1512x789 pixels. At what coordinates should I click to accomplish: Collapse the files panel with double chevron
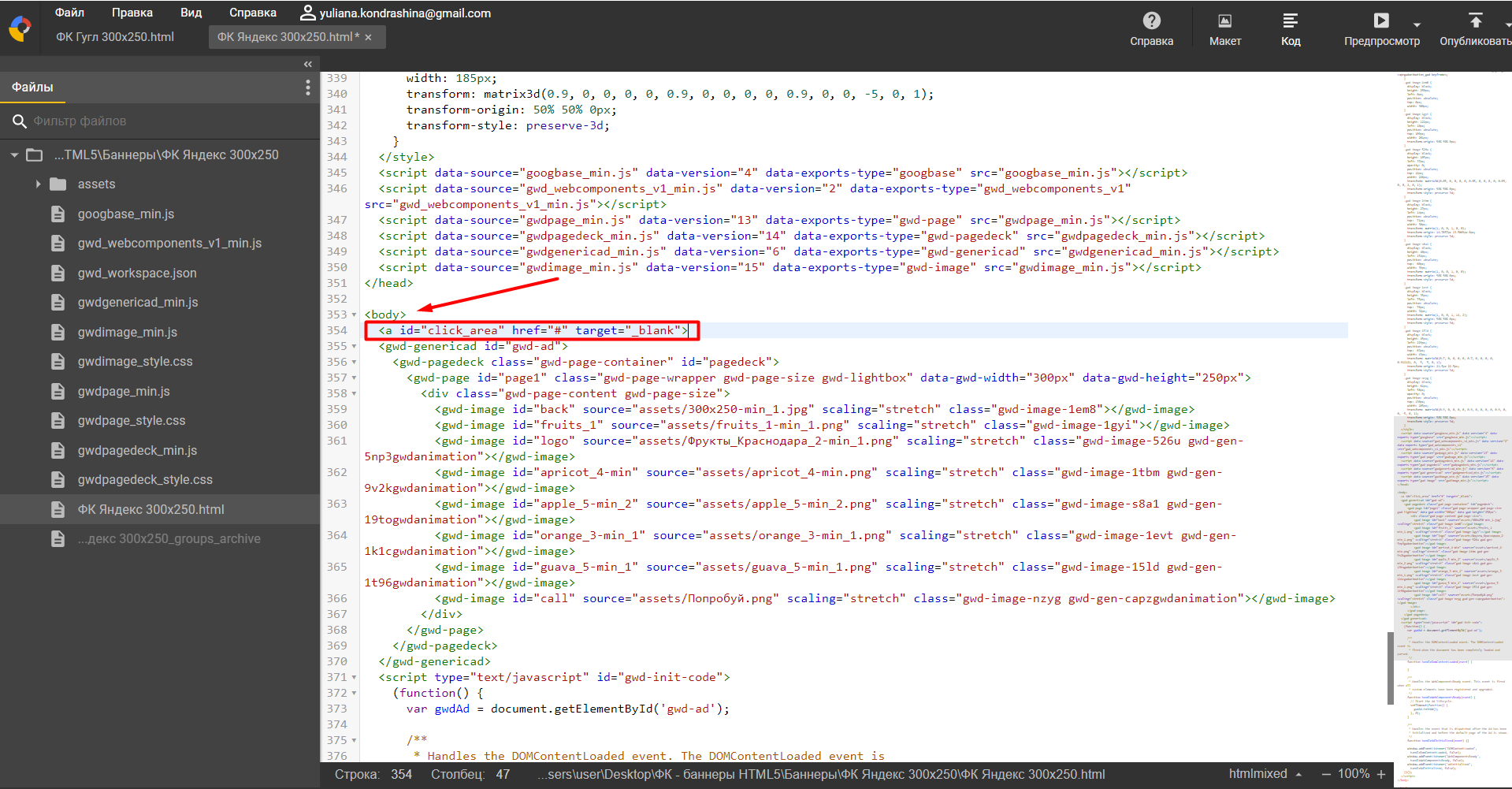click(308, 64)
